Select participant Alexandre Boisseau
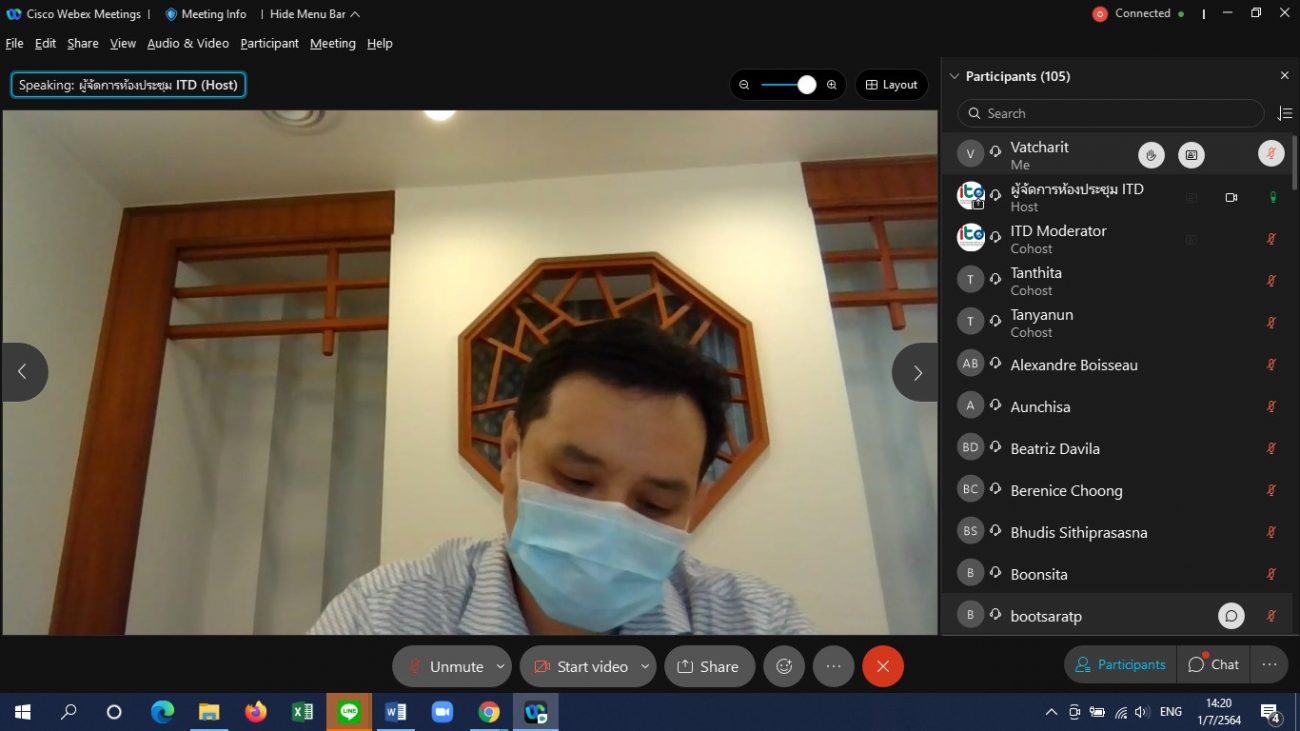Viewport: 1300px width, 731px height. pyautogui.click(x=1115, y=365)
